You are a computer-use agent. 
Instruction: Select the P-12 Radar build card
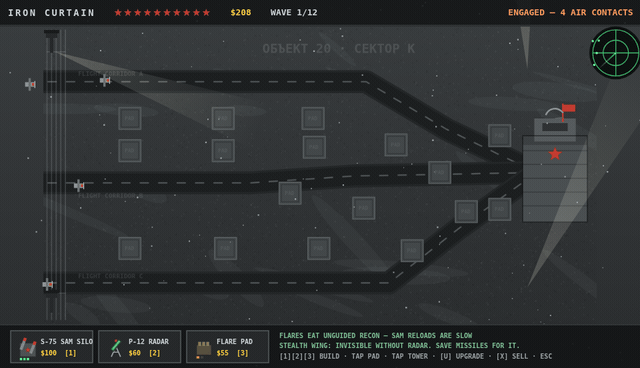[140, 346]
